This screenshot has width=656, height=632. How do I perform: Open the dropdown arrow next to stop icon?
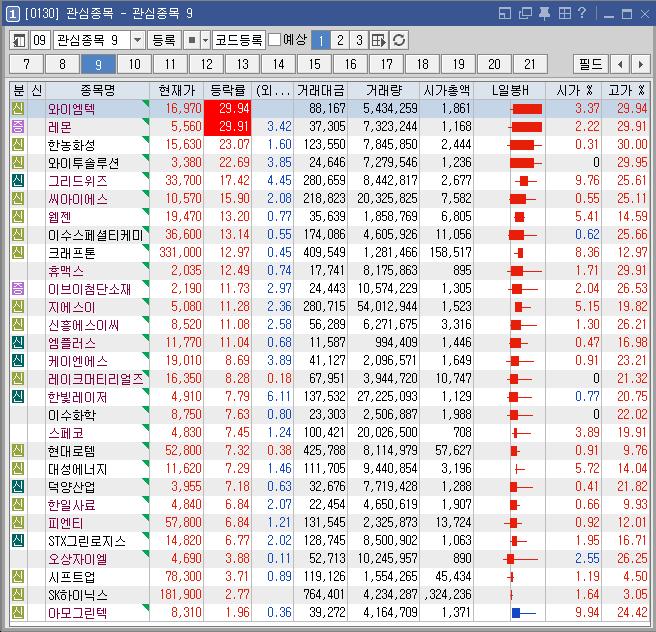[205, 40]
